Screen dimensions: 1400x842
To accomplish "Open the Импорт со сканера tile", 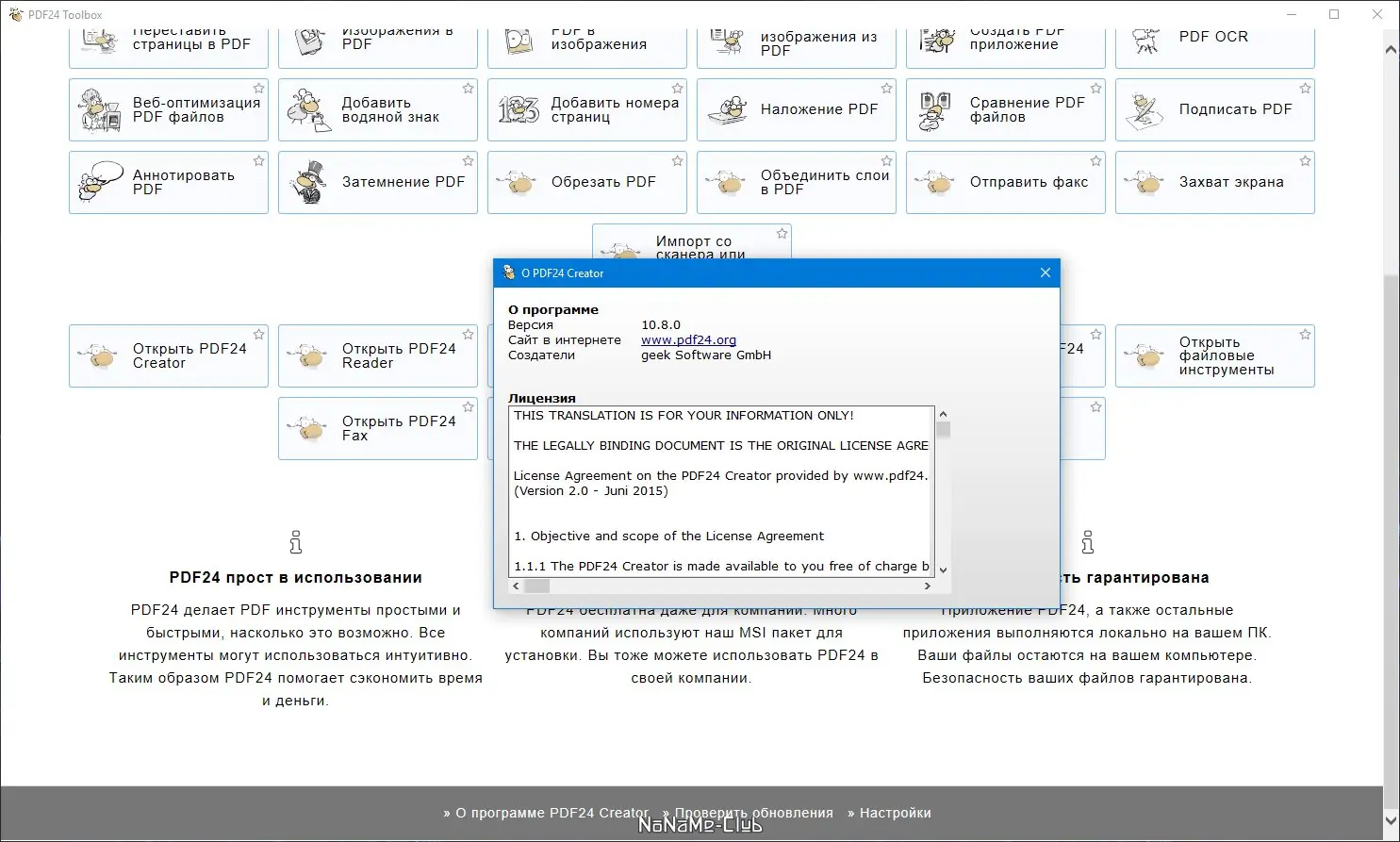I will pyautogui.click(x=692, y=241).
